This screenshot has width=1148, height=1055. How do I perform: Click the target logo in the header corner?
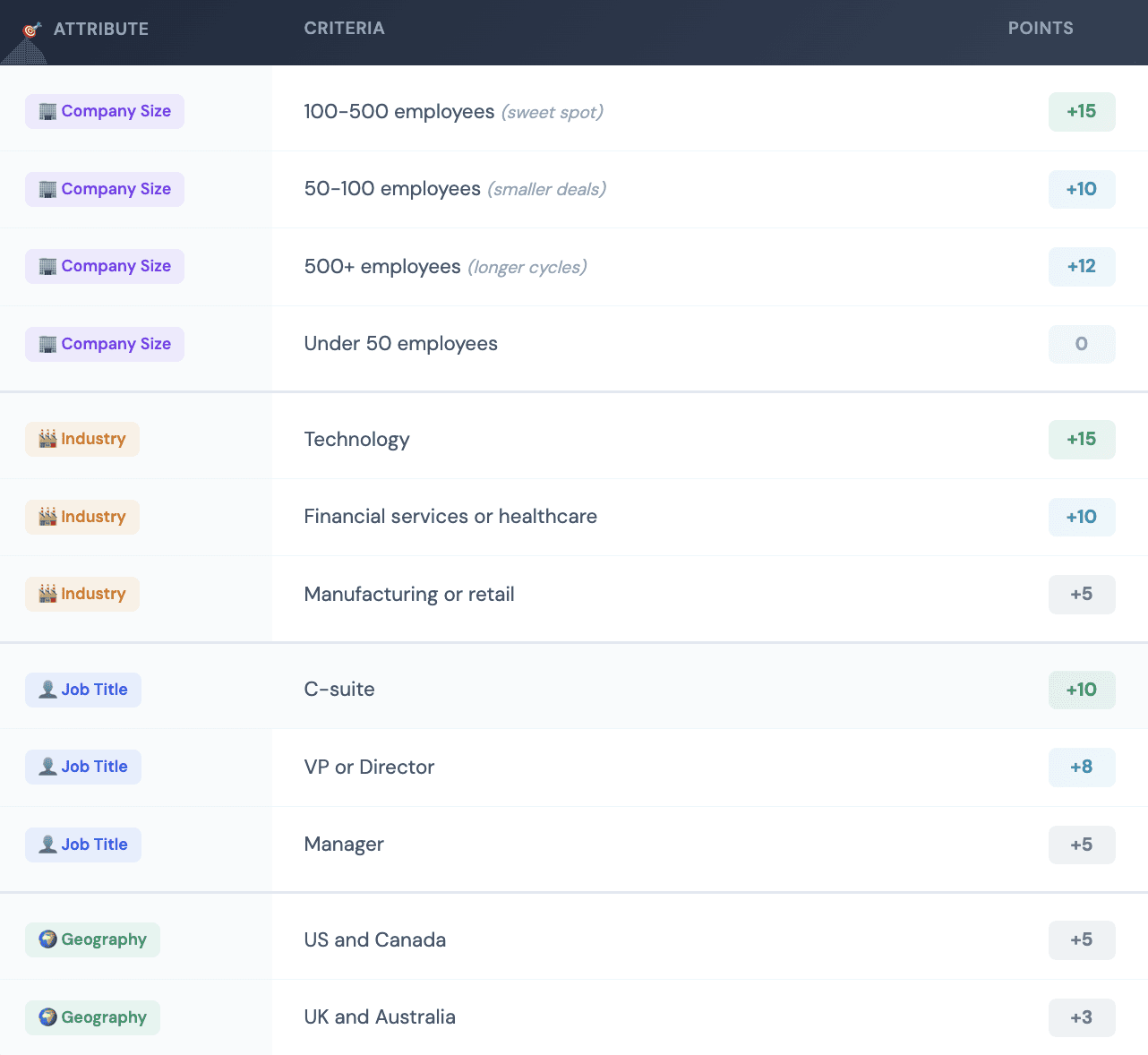coord(30,28)
